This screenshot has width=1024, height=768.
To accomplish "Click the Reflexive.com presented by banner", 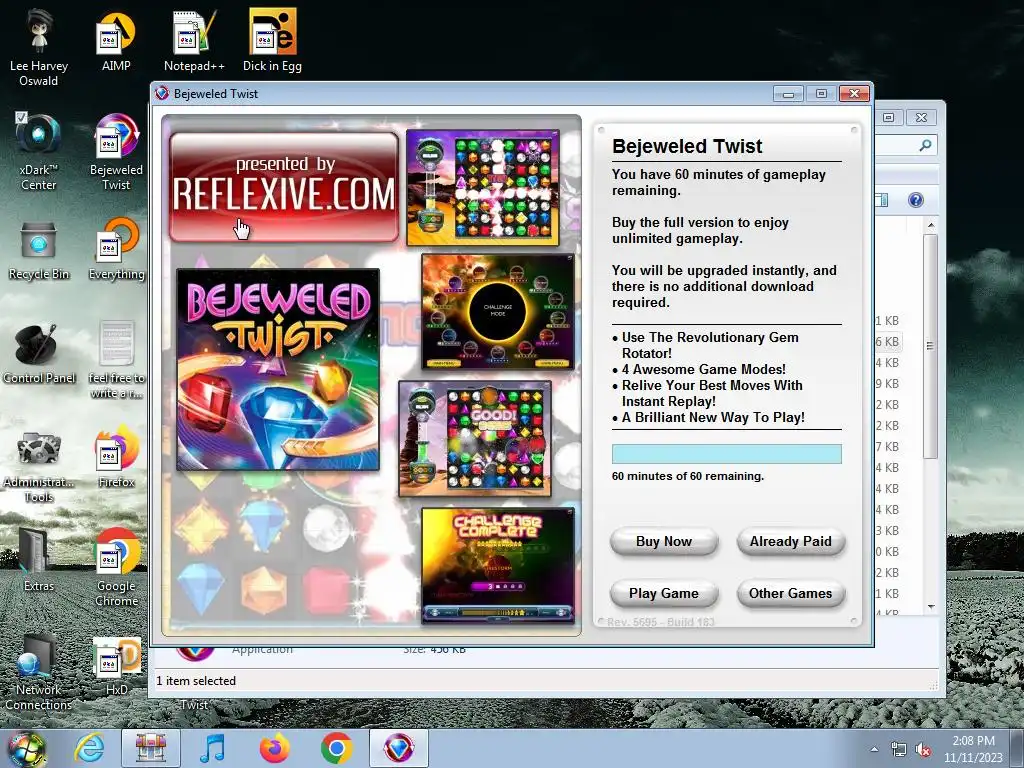I will pyautogui.click(x=283, y=187).
